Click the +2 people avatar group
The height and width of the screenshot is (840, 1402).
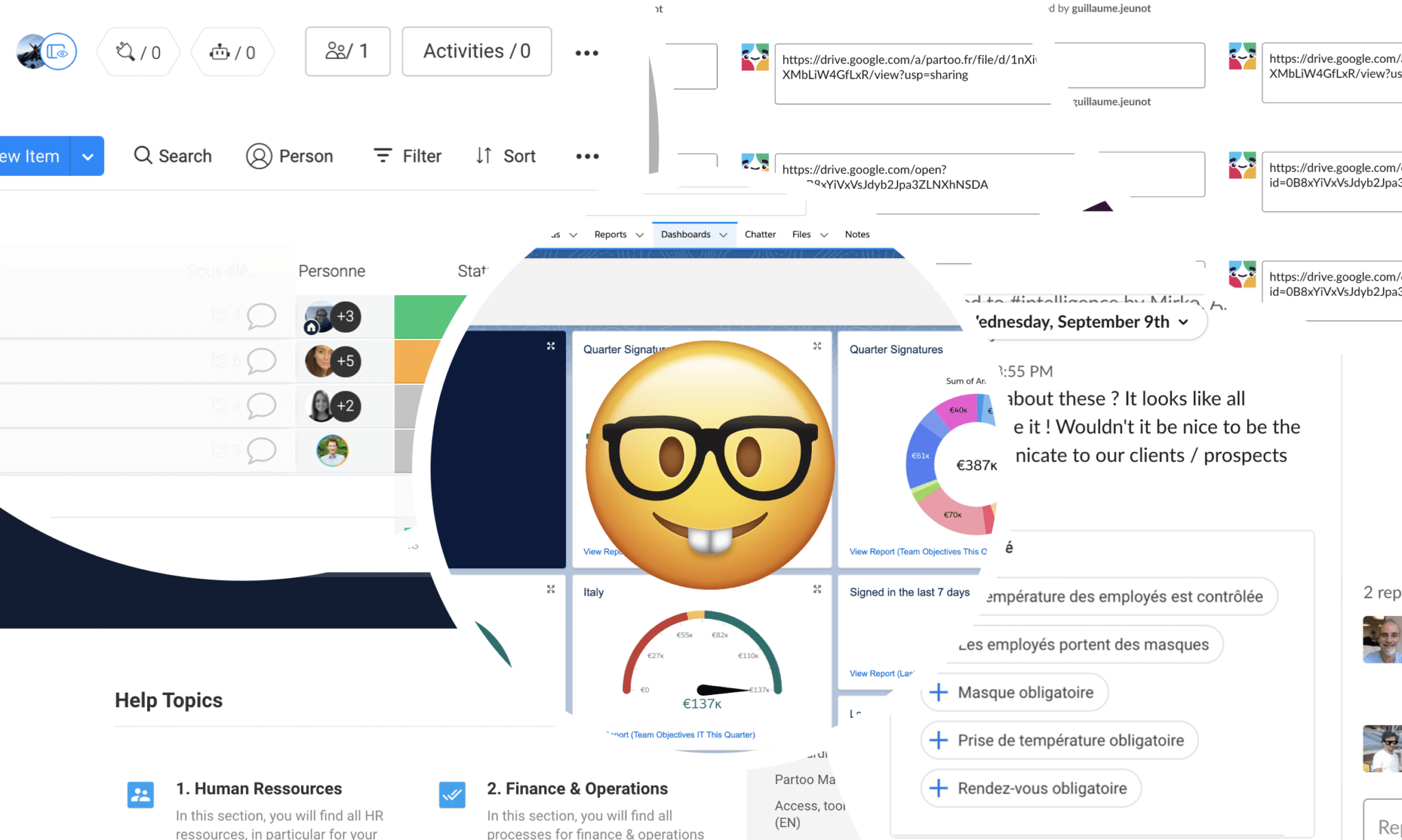(x=333, y=405)
